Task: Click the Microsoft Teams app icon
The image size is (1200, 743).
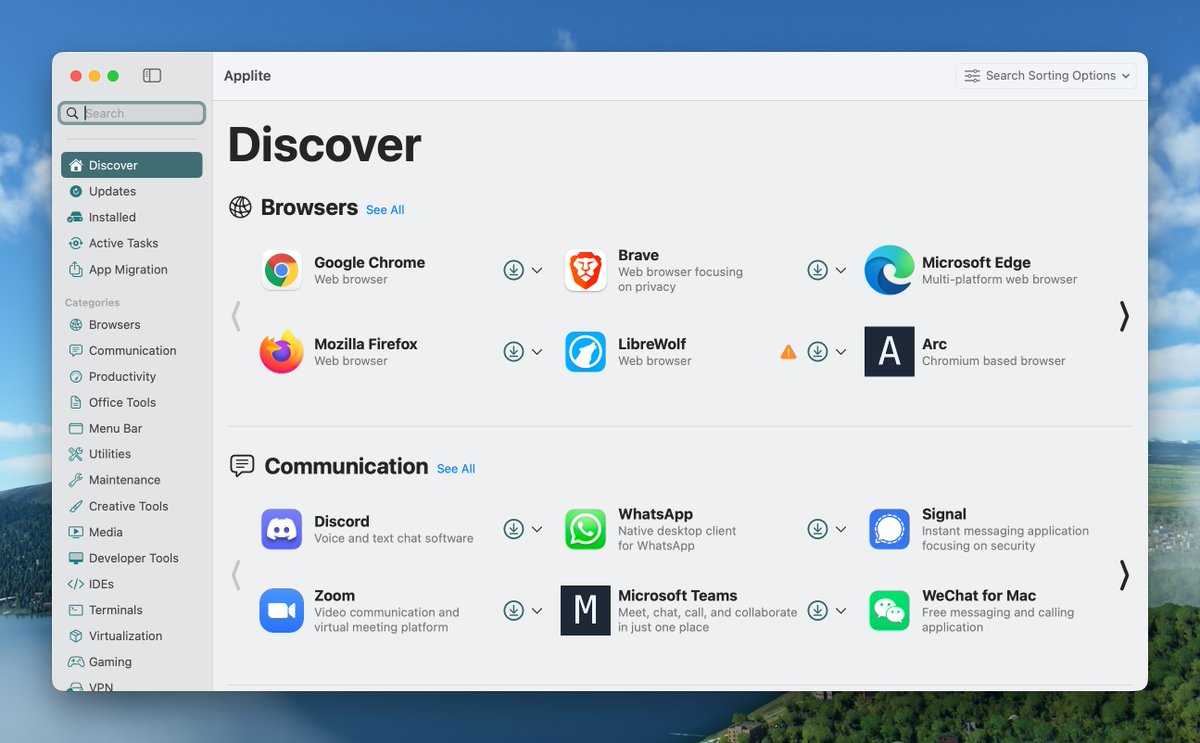Action: [x=585, y=611]
